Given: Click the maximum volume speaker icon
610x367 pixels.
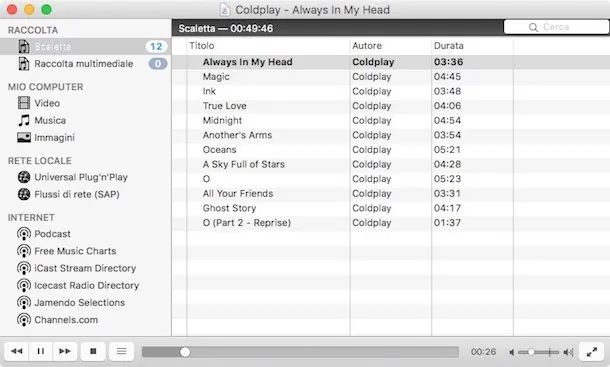Looking at the screenshot, I should click(x=568, y=352).
